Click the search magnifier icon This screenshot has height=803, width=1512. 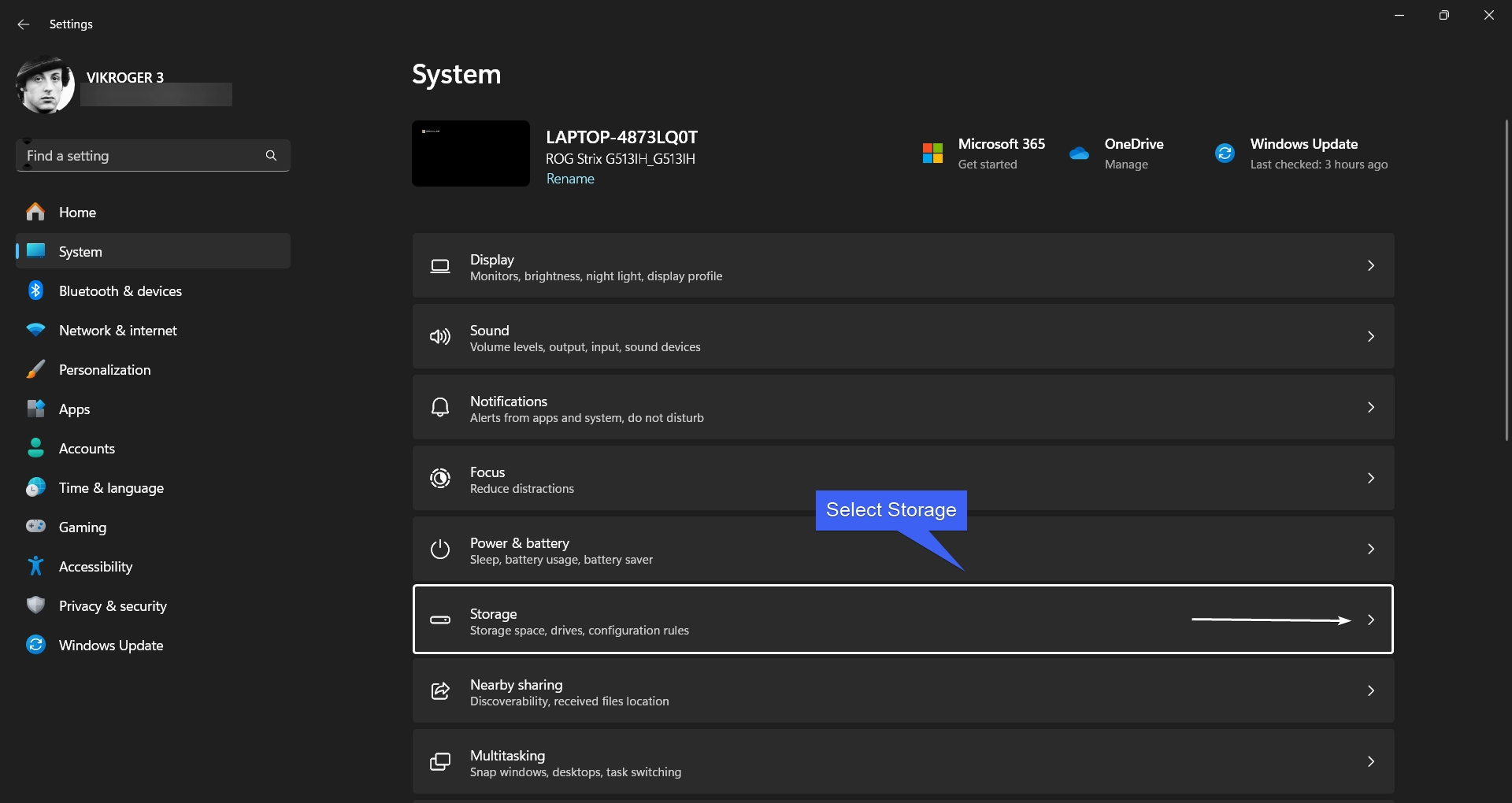[x=271, y=156]
